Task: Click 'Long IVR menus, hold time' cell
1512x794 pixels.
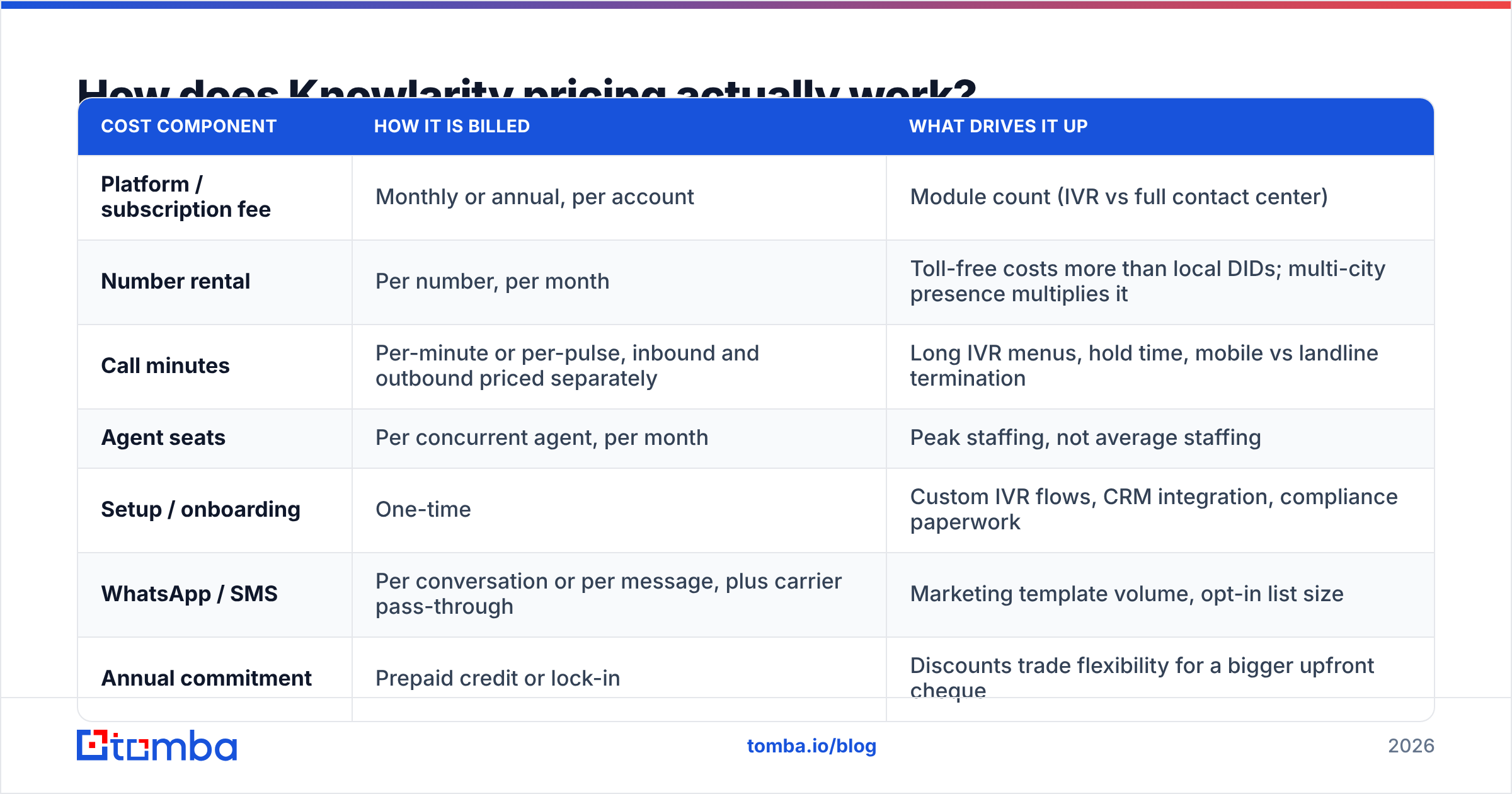Action: point(1160,366)
